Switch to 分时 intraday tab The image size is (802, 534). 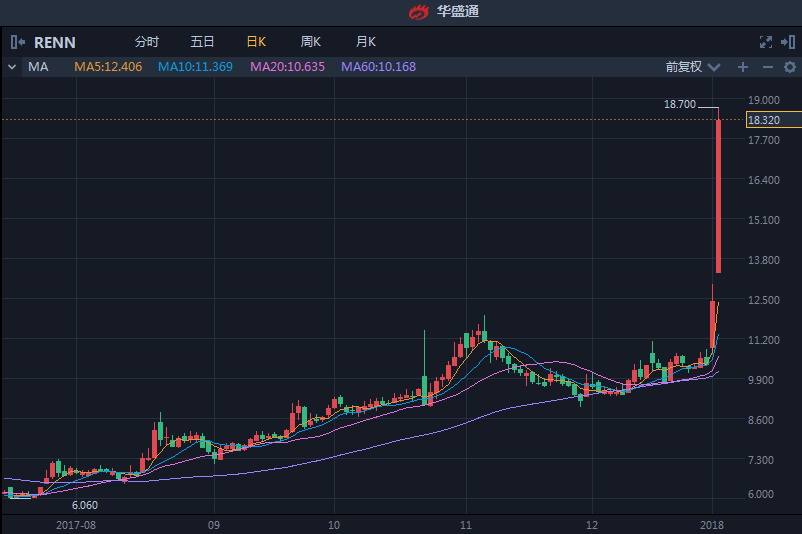point(146,42)
